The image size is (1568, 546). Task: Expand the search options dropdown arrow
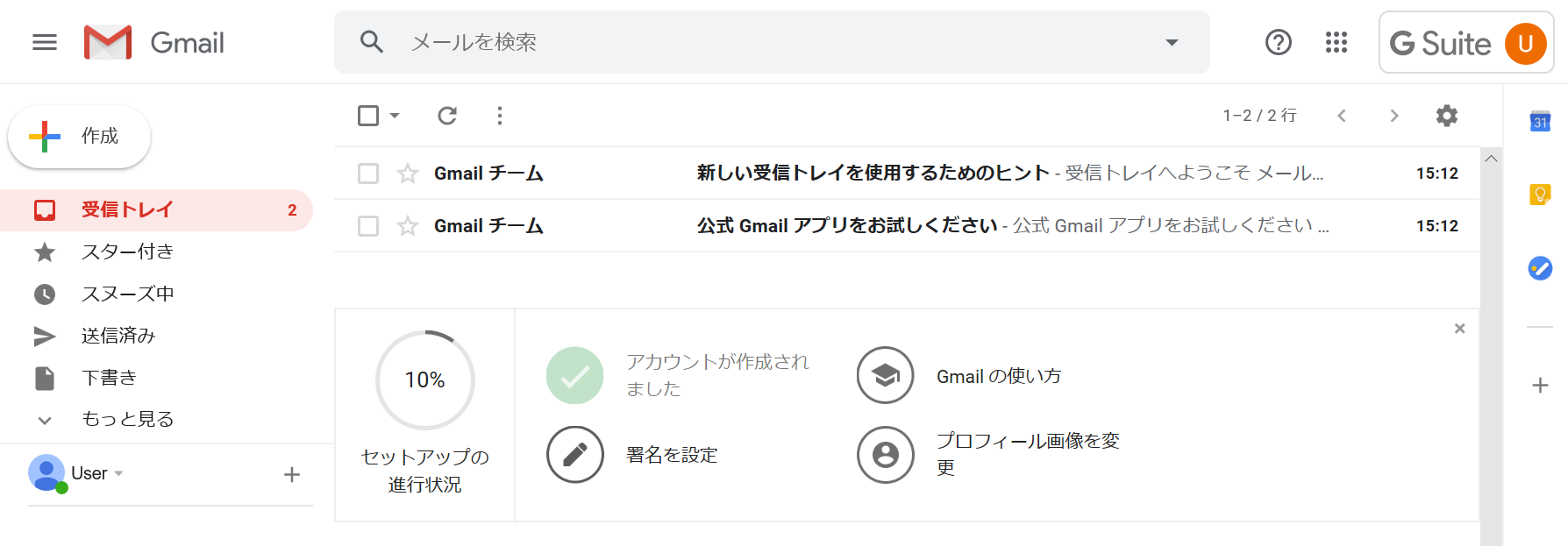click(x=1172, y=42)
